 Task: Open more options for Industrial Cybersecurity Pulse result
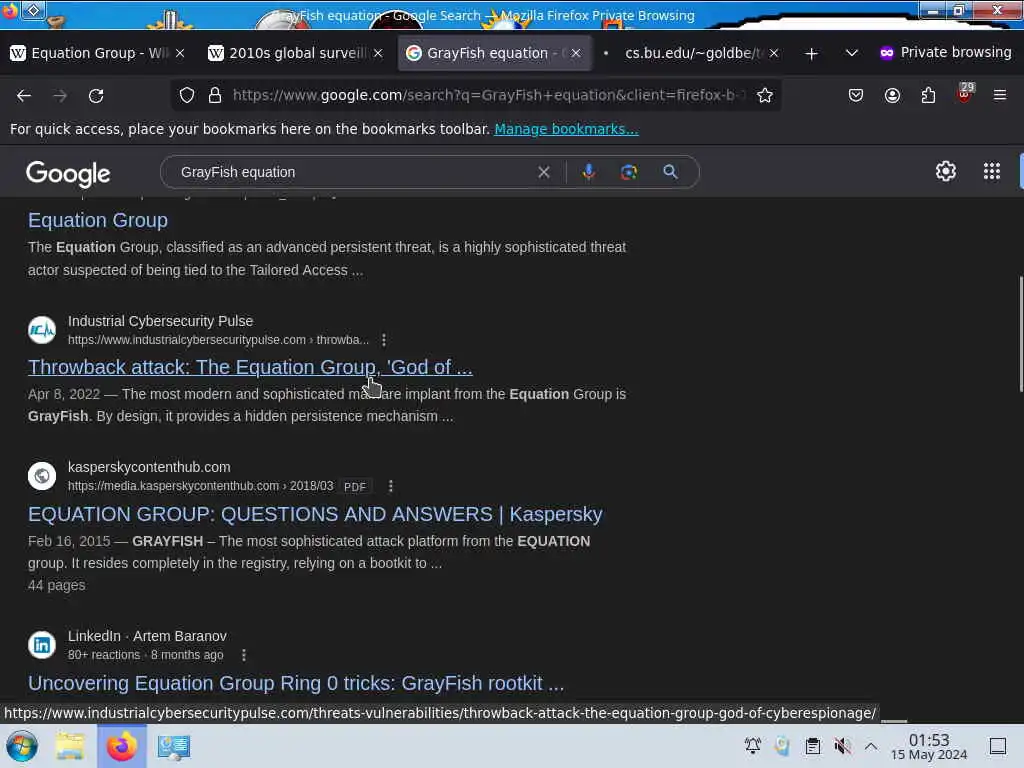click(x=384, y=340)
